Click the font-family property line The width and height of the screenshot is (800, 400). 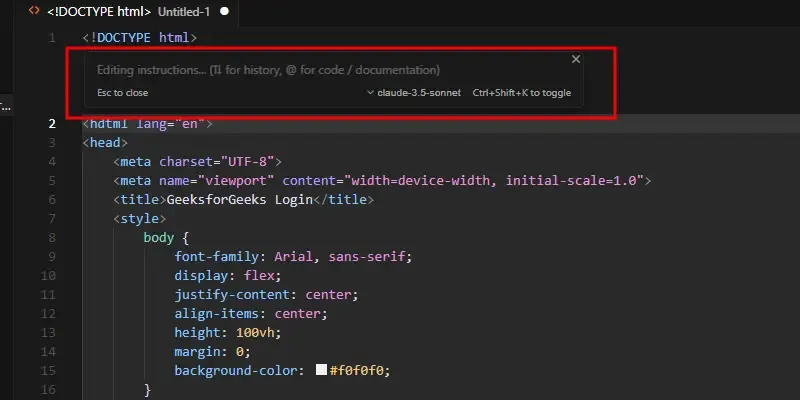(293, 256)
